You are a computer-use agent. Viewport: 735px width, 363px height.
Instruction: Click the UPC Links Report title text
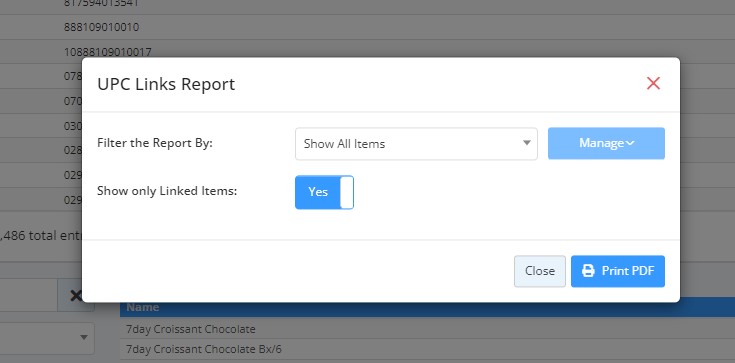click(166, 84)
